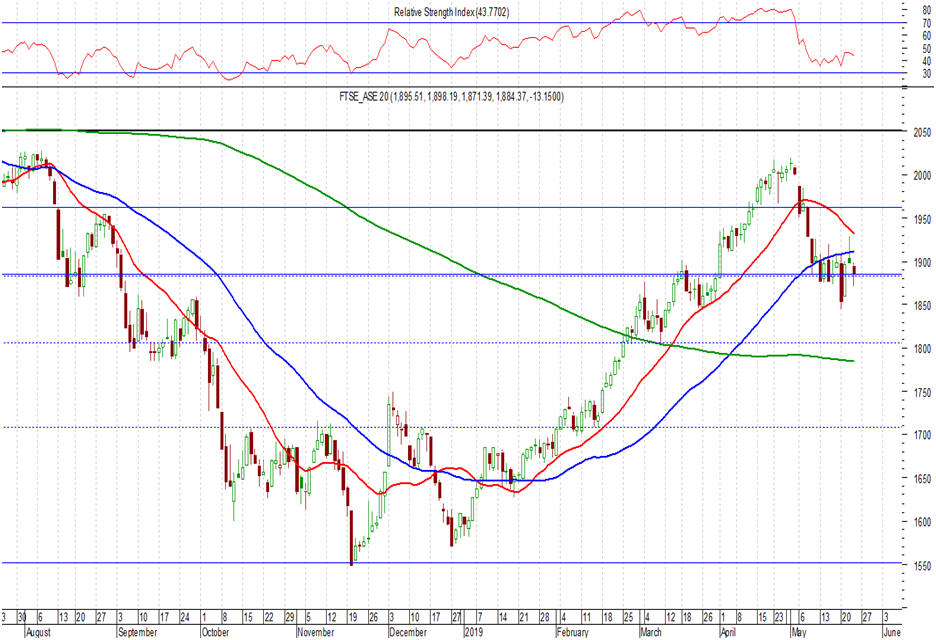Viewport: 936px width, 640px height.
Task: Click the 1600 price axis label
Action: point(922,522)
